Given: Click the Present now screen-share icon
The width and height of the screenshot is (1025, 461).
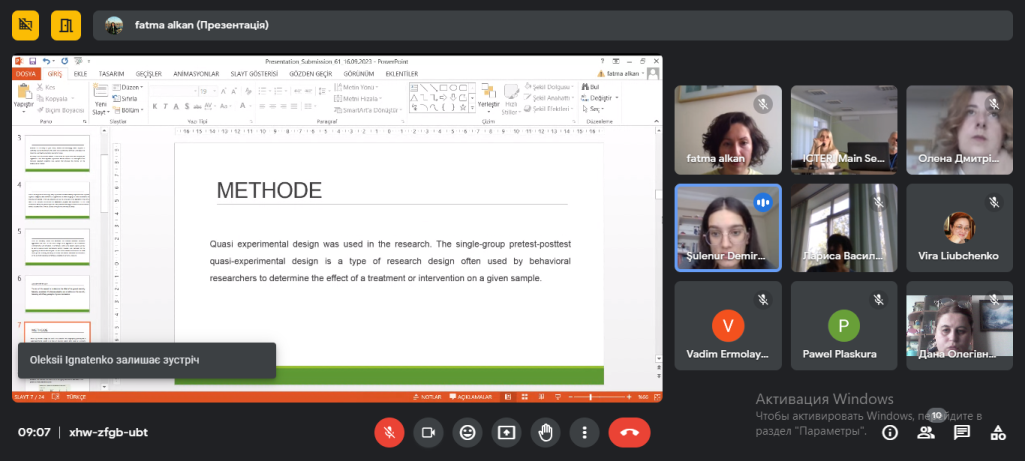Looking at the screenshot, I should (x=507, y=432).
